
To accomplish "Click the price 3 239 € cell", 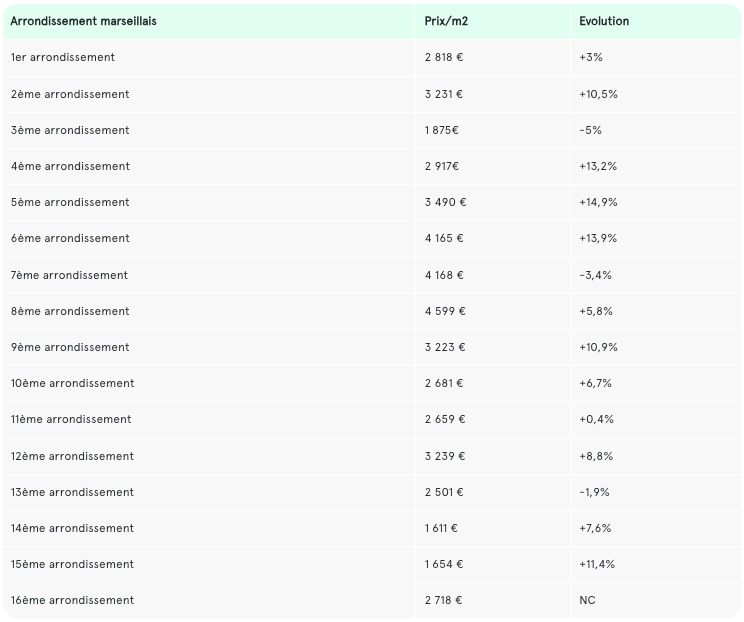I will [445, 456].
